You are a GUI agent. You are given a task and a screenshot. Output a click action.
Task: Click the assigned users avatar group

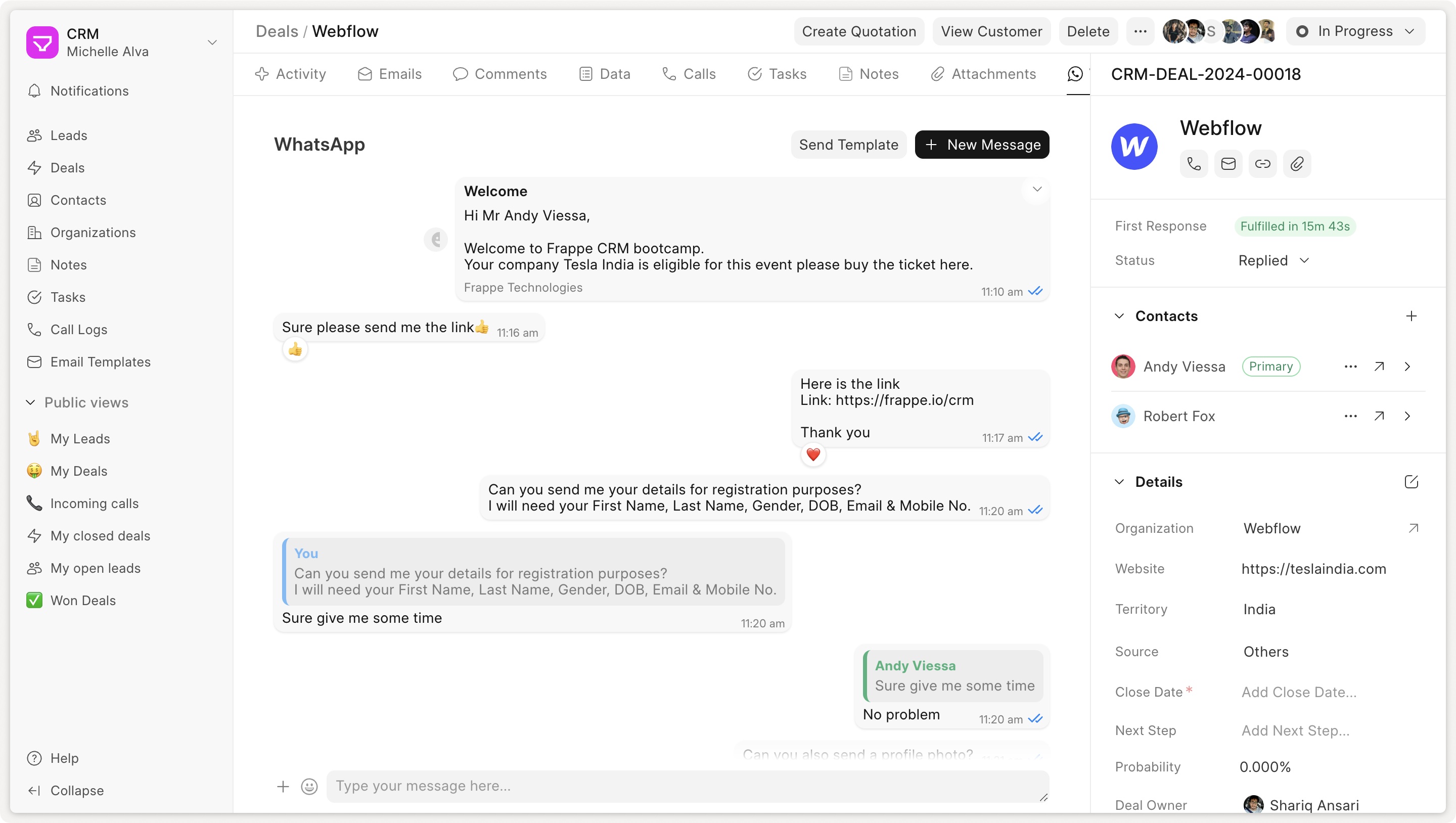coord(1219,31)
